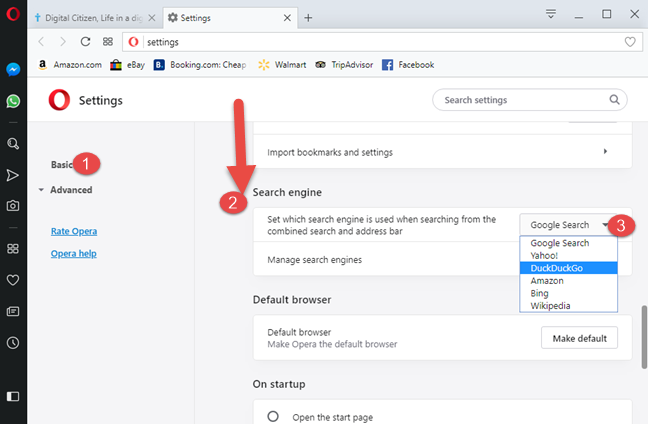Screen dimensions: 648x424
Task: Toggle the sidebar panel at the bottom
Action: (13, 397)
